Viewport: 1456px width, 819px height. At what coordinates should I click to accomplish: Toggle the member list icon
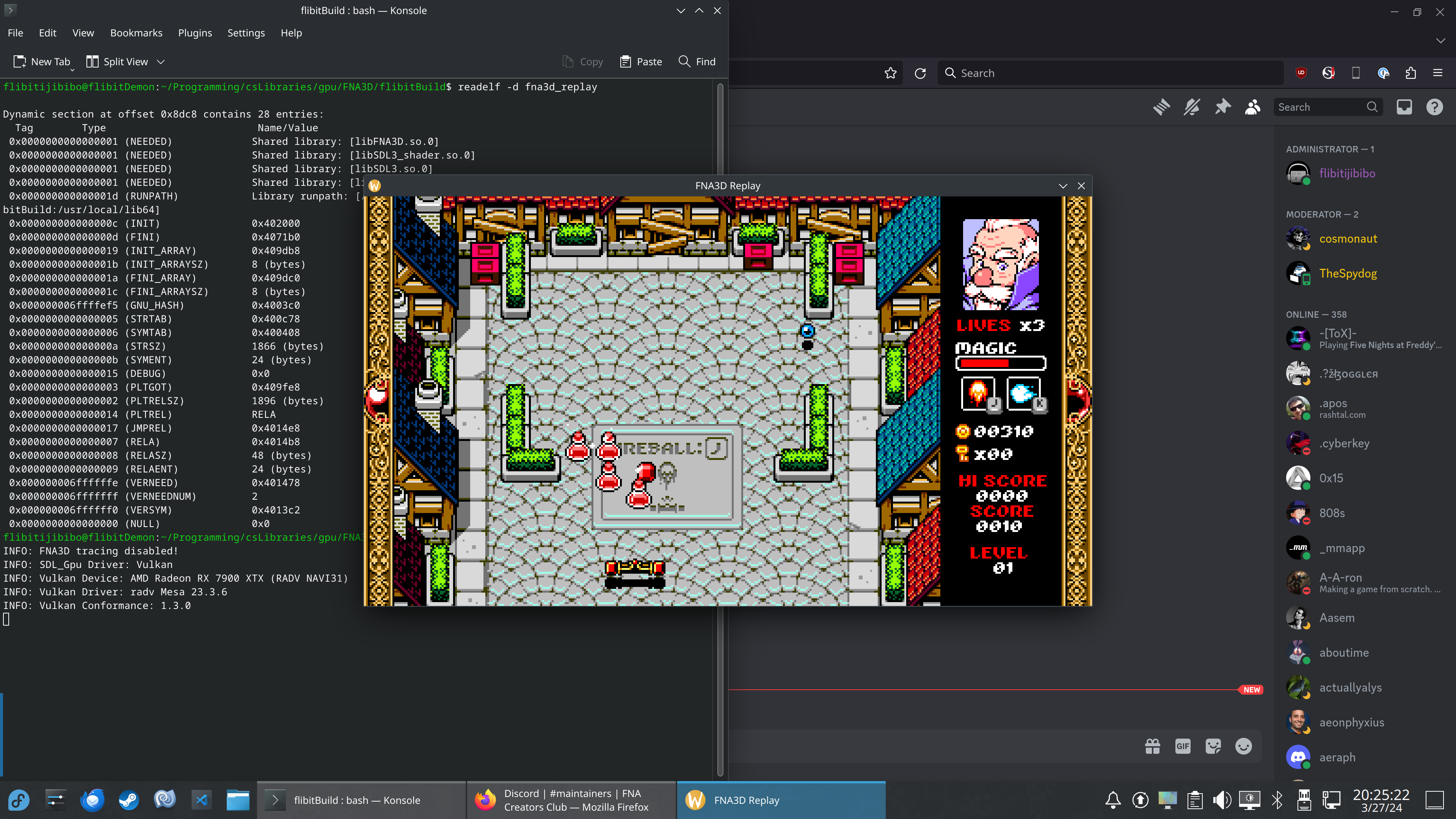[x=1252, y=107]
